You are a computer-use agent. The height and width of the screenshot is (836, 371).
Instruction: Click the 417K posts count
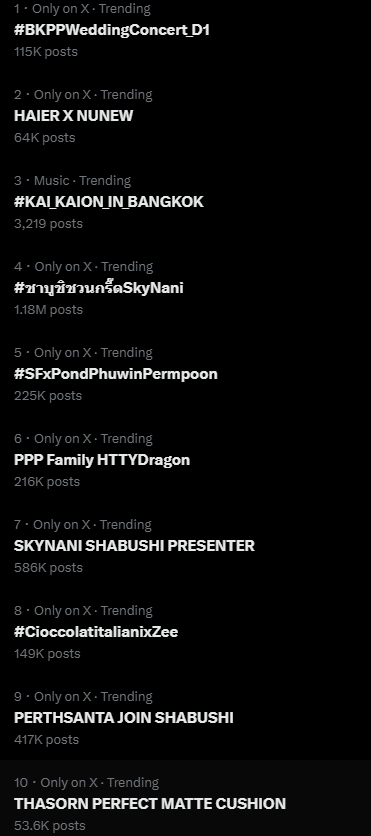[46, 739]
